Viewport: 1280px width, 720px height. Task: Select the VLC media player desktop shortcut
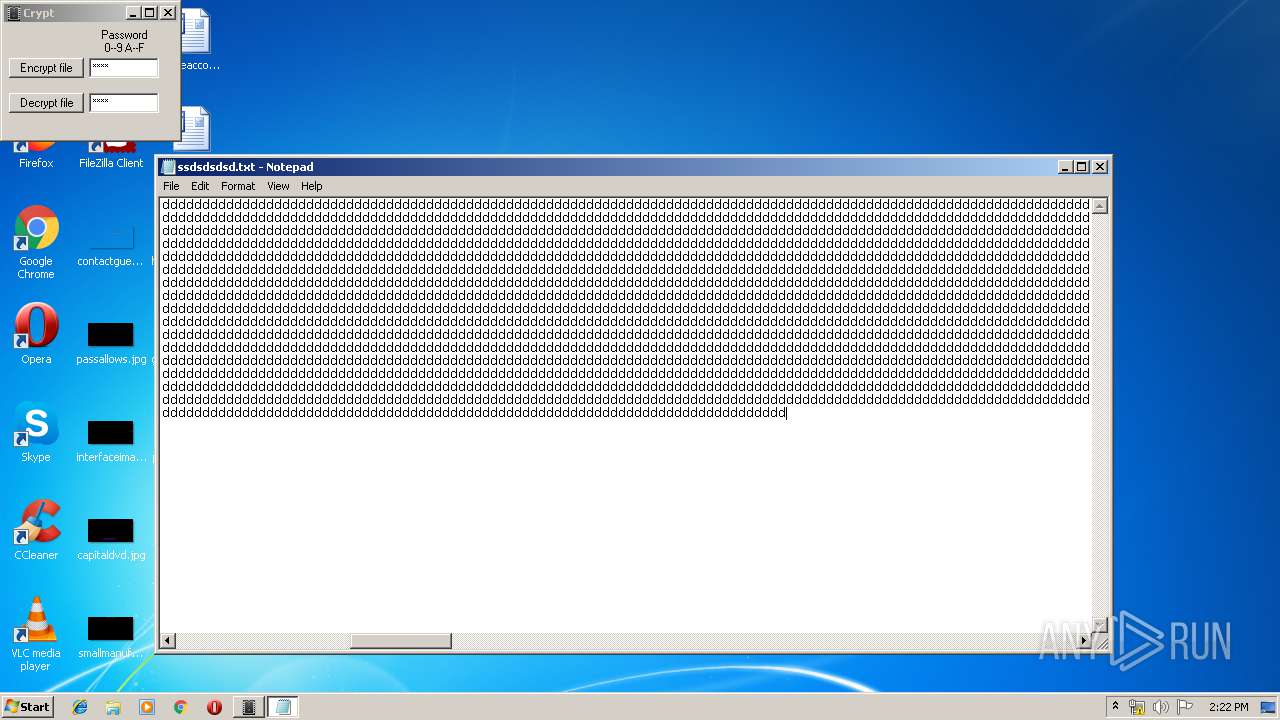coord(36,634)
